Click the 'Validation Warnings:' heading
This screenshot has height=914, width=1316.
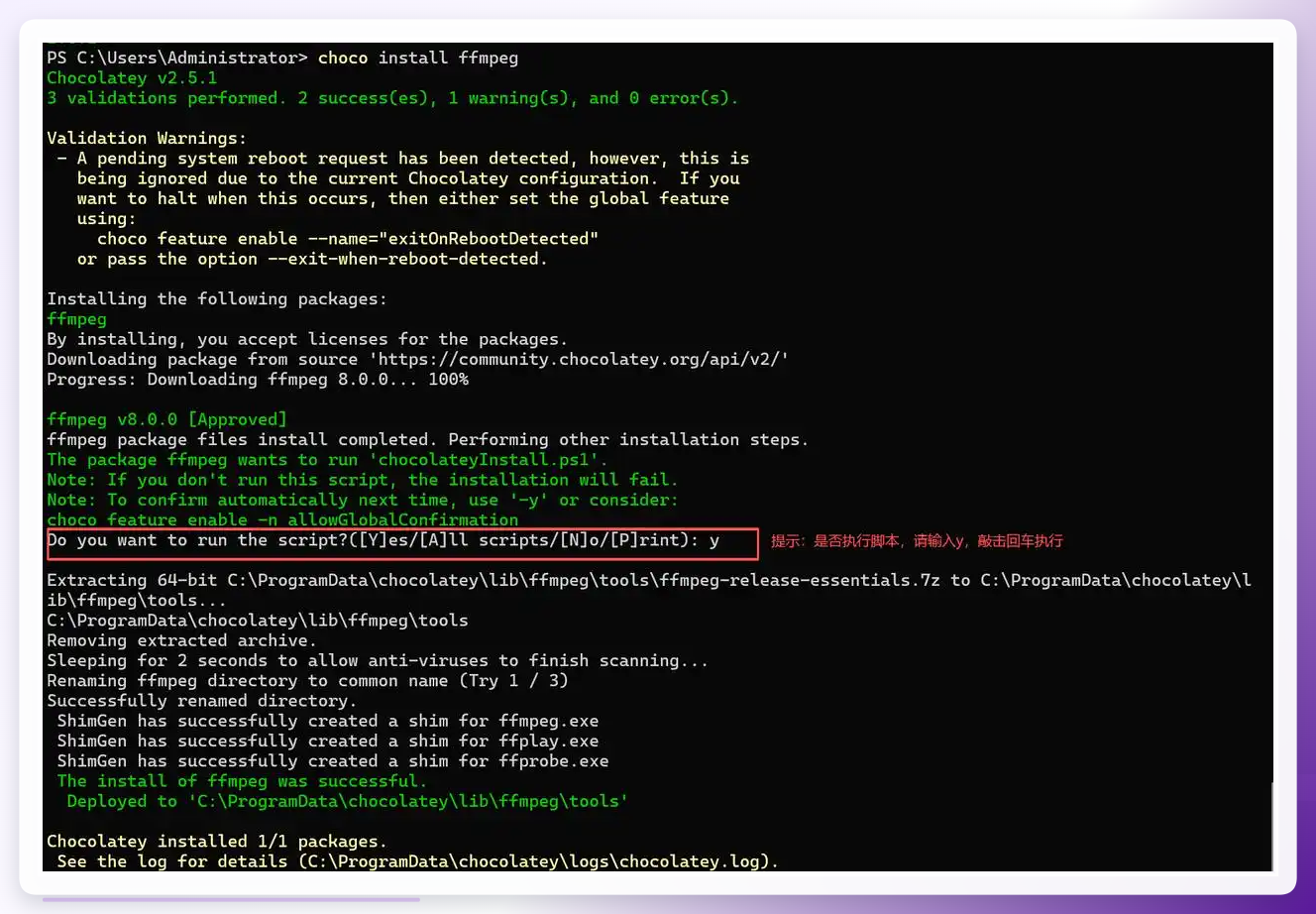pyautogui.click(x=147, y=138)
